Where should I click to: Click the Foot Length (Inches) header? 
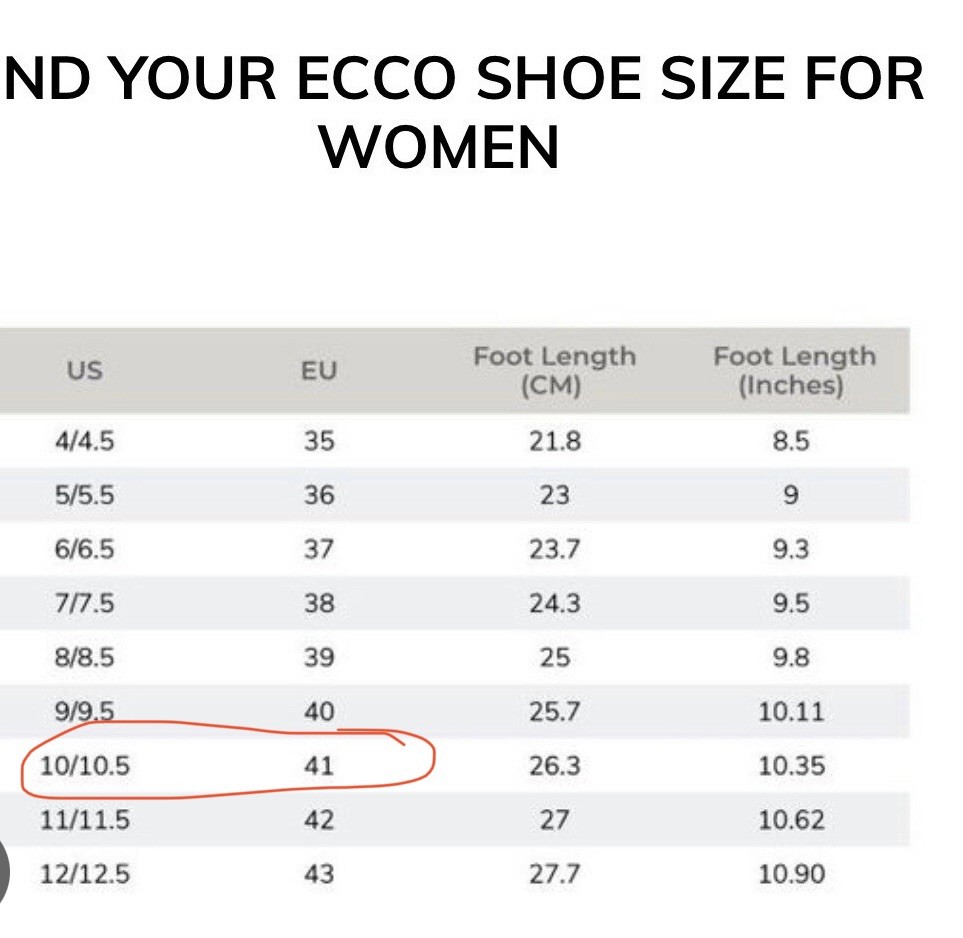coord(793,371)
